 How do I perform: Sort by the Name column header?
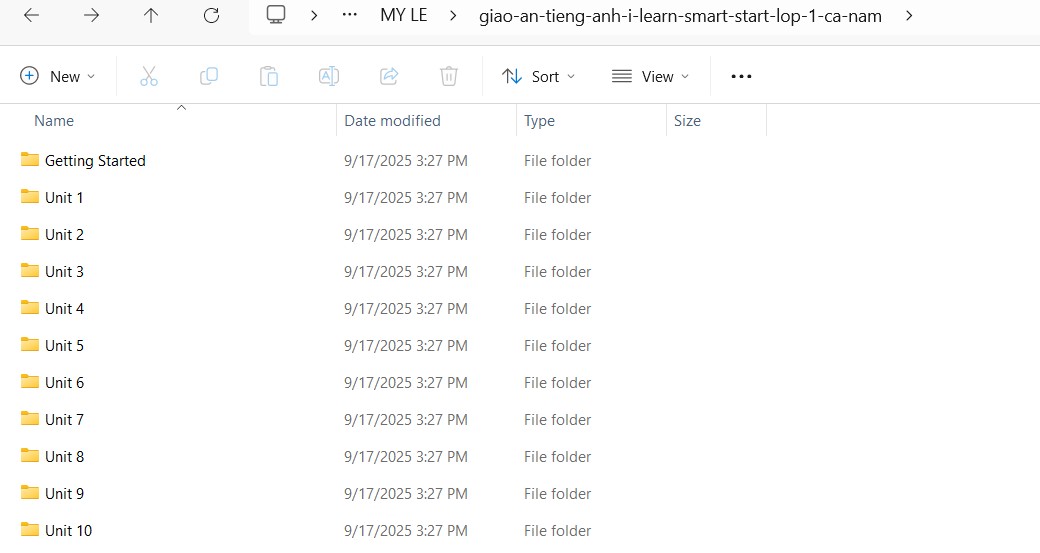(54, 121)
